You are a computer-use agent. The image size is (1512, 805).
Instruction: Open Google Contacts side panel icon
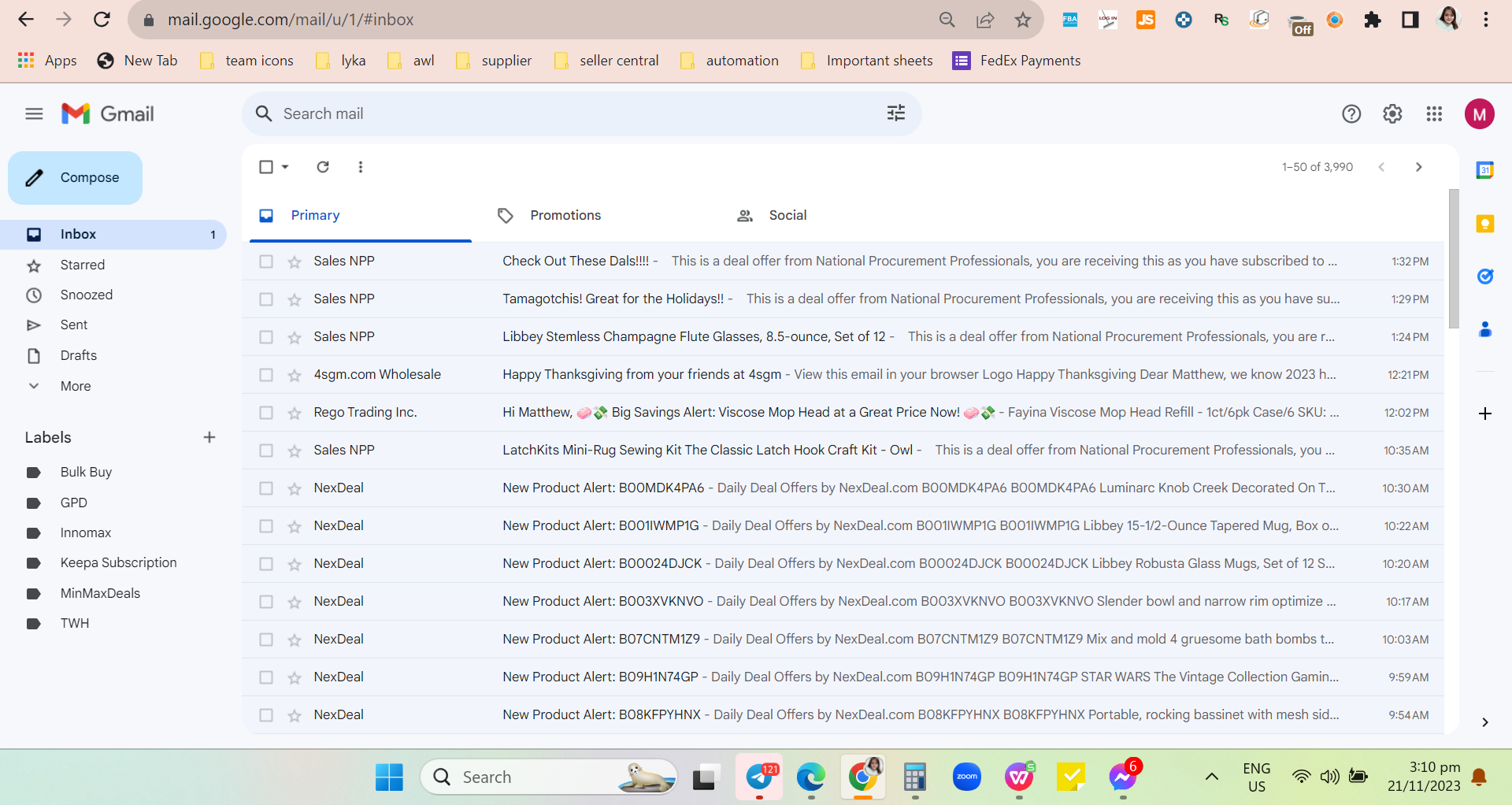(x=1485, y=329)
